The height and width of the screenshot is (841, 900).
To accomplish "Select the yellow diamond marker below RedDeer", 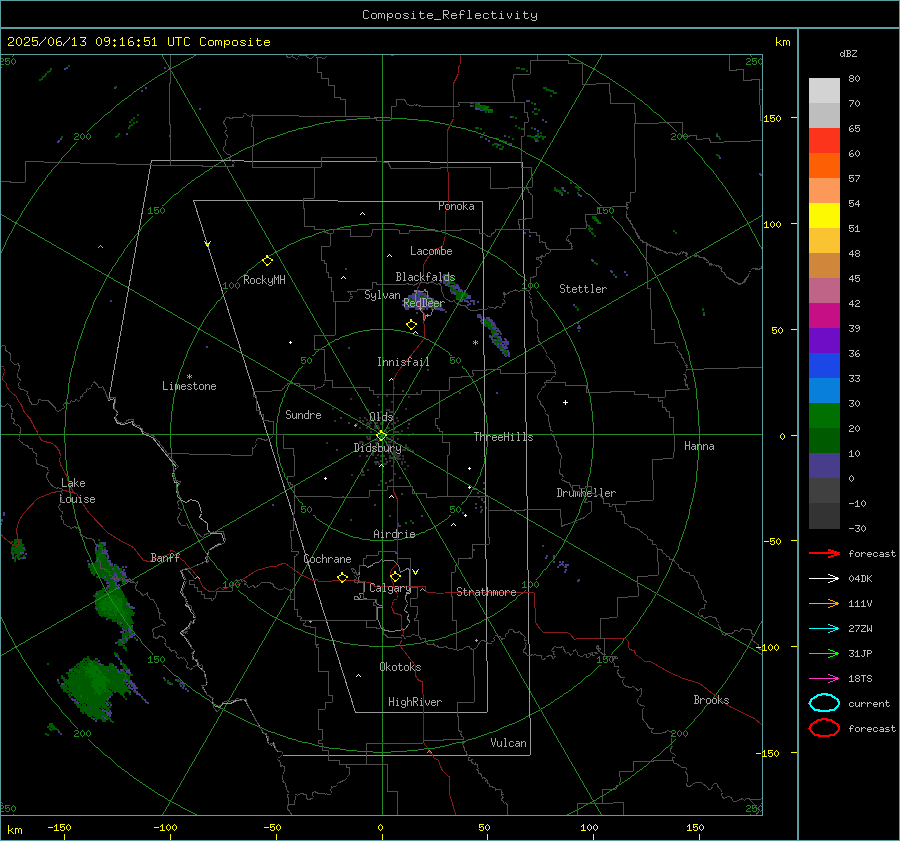I will [x=411, y=325].
